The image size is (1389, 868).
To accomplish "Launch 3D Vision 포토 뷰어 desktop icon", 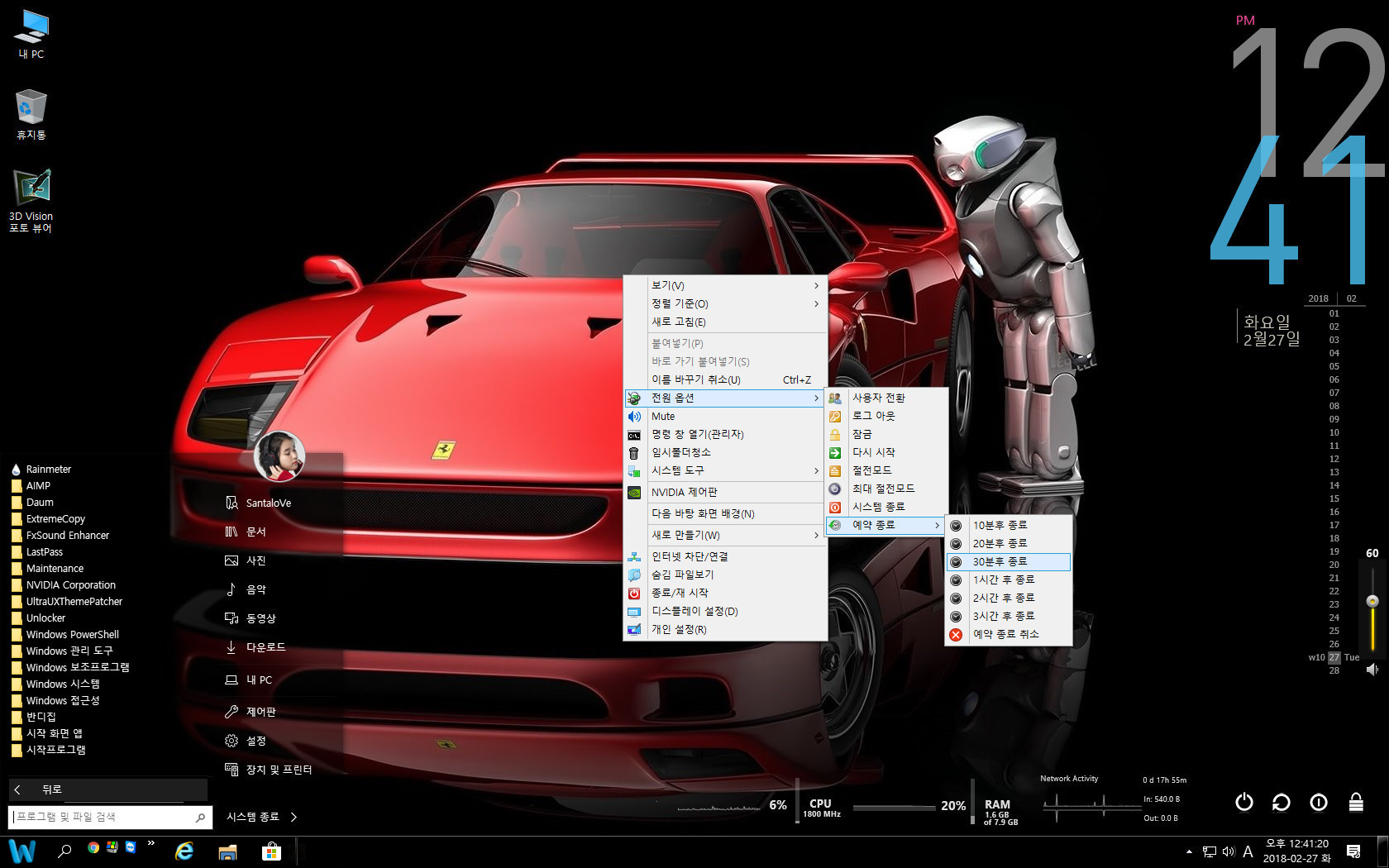I will 31,201.
